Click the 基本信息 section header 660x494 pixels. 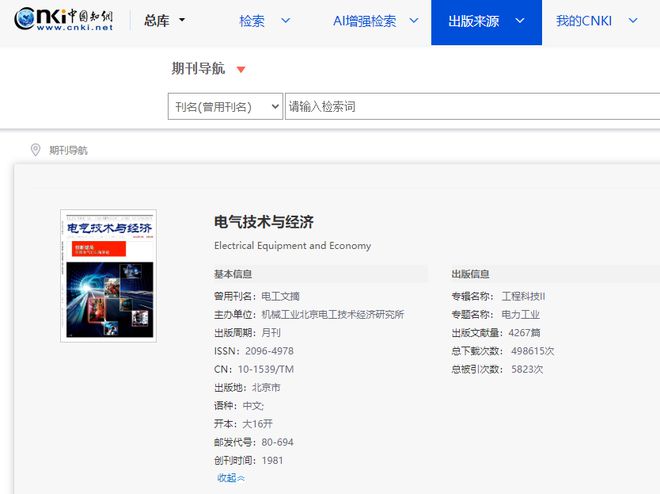tap(233, 274)
